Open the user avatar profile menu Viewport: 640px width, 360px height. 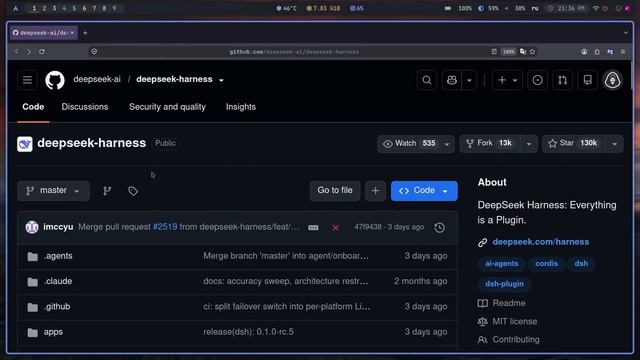pyautogui.click(x=613, y=80)
